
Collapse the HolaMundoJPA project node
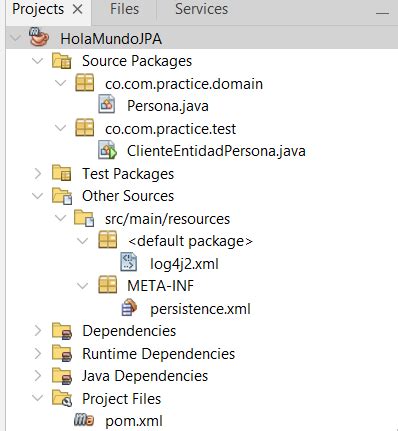[x=15, y=38]
